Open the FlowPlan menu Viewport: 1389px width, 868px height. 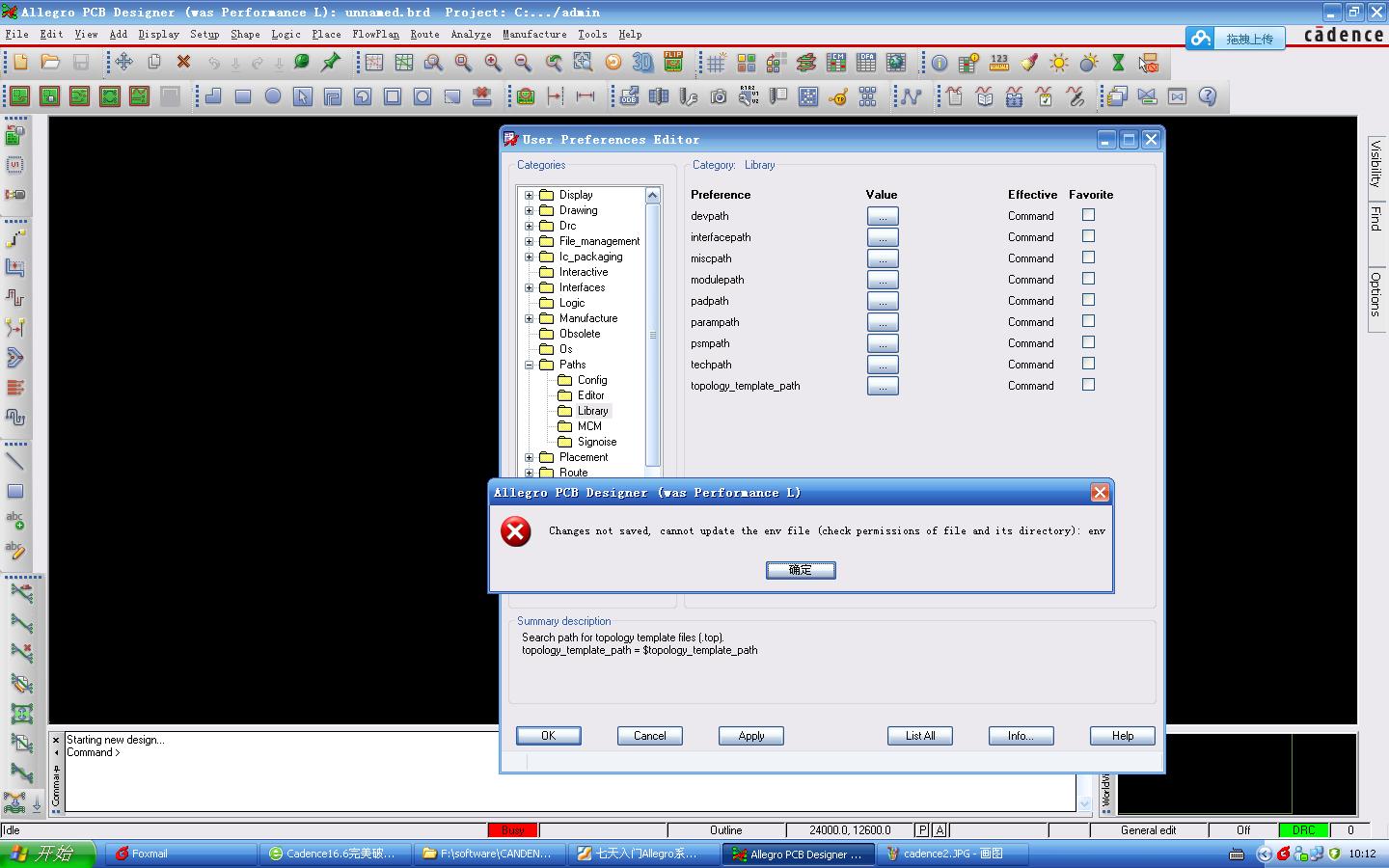click(x=375, y=34)
